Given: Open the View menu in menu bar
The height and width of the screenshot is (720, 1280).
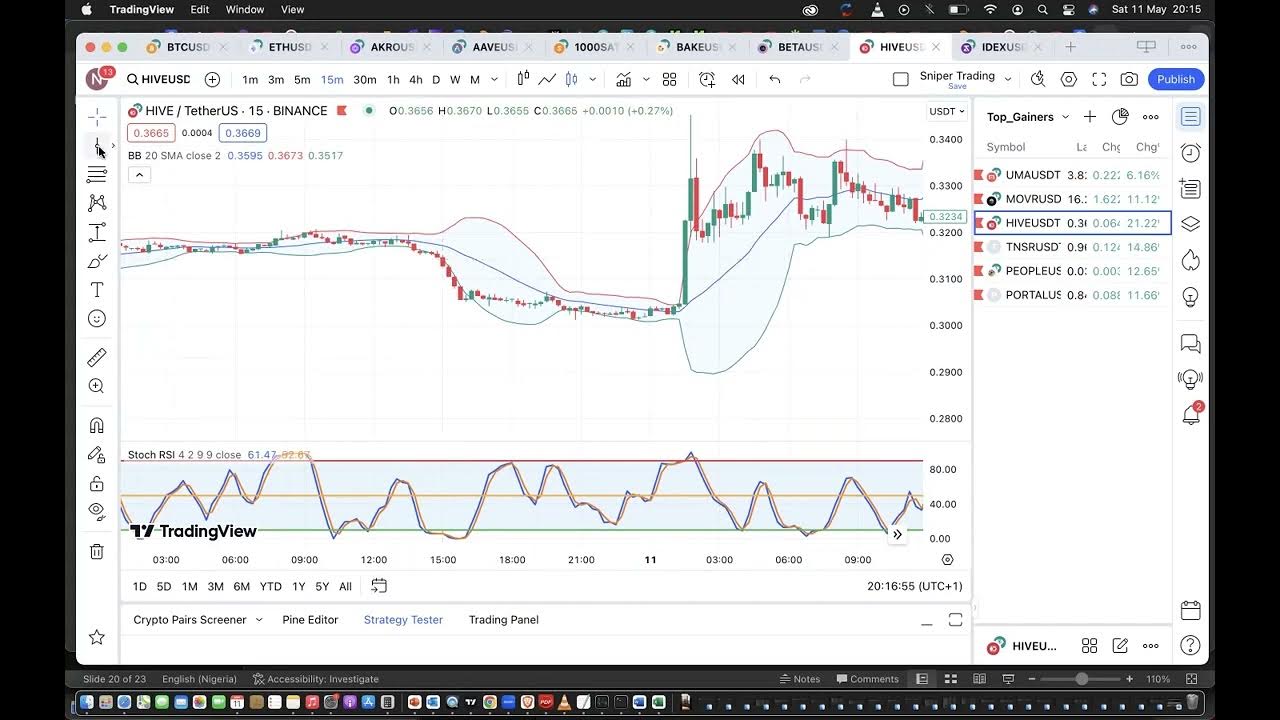Looking at the screenshot, I should pos(292,9).
